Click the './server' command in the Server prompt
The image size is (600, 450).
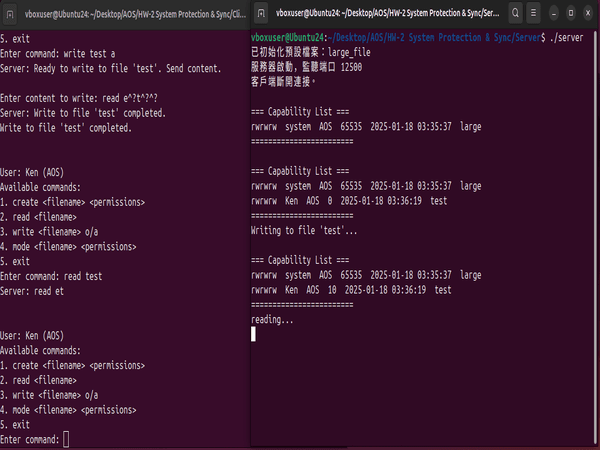pyautogui.click(x=566, y=38)
